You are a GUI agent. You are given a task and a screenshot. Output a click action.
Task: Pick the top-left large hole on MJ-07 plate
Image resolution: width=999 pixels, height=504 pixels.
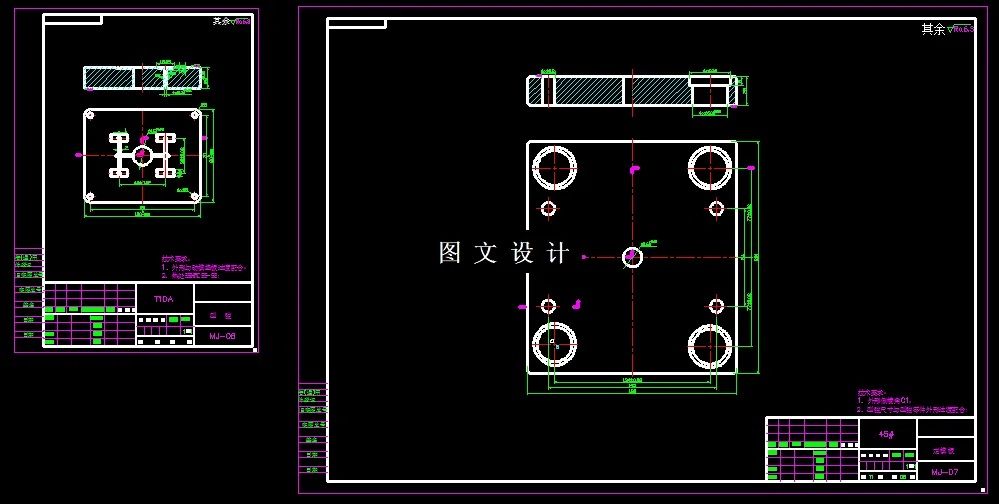554,168
